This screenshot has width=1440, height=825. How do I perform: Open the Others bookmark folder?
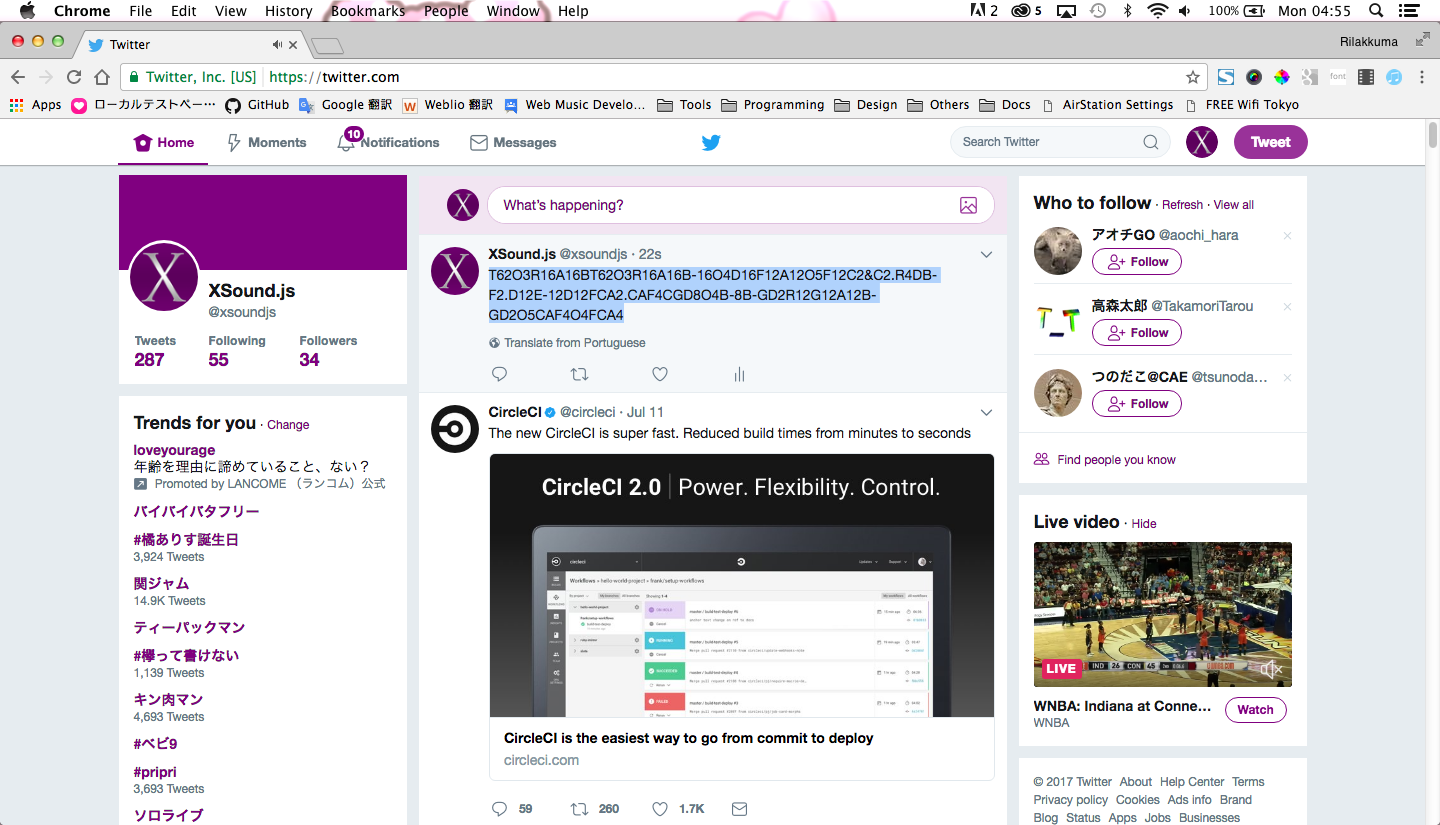(x=939, y=105)
